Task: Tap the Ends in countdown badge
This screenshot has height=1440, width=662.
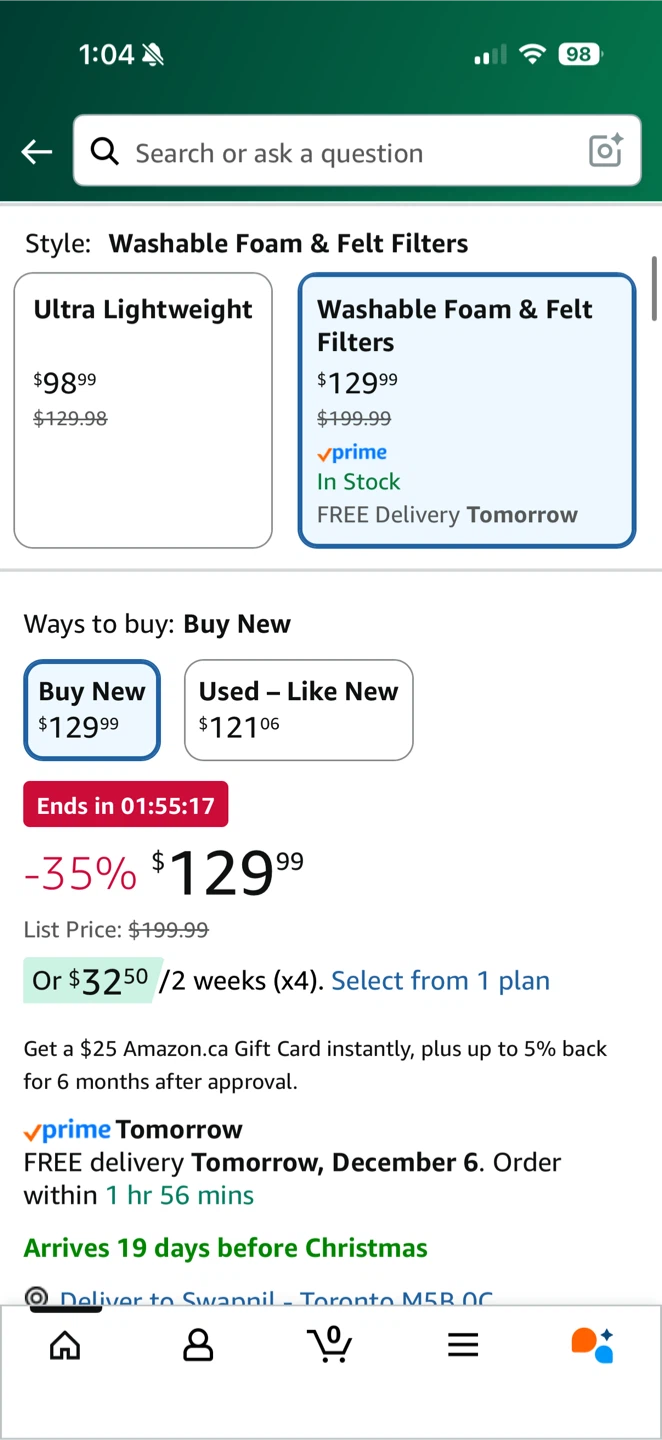Action: pyautogui.click(x=126, y=805)
